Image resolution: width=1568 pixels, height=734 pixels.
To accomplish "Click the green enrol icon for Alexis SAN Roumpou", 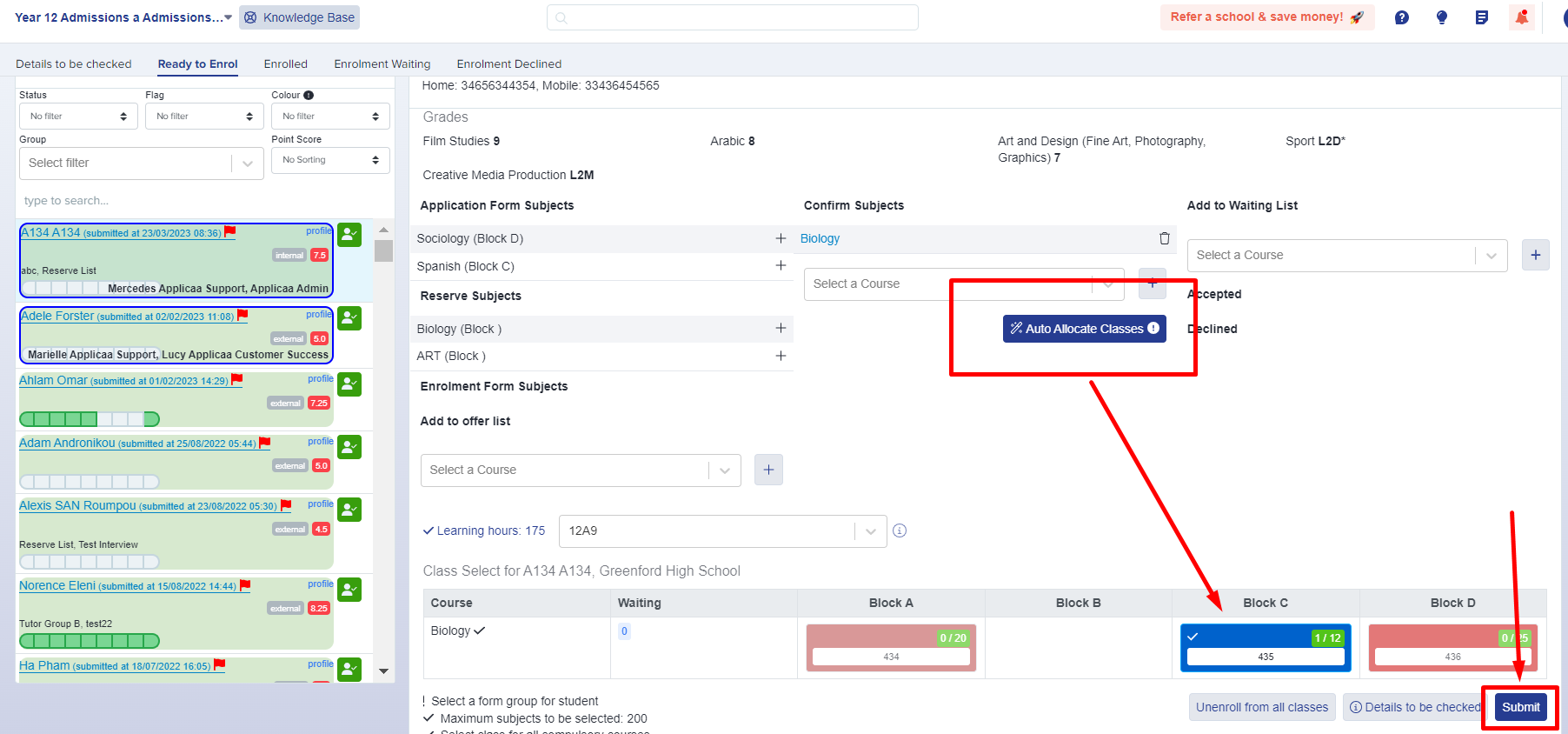I will 349,510.
